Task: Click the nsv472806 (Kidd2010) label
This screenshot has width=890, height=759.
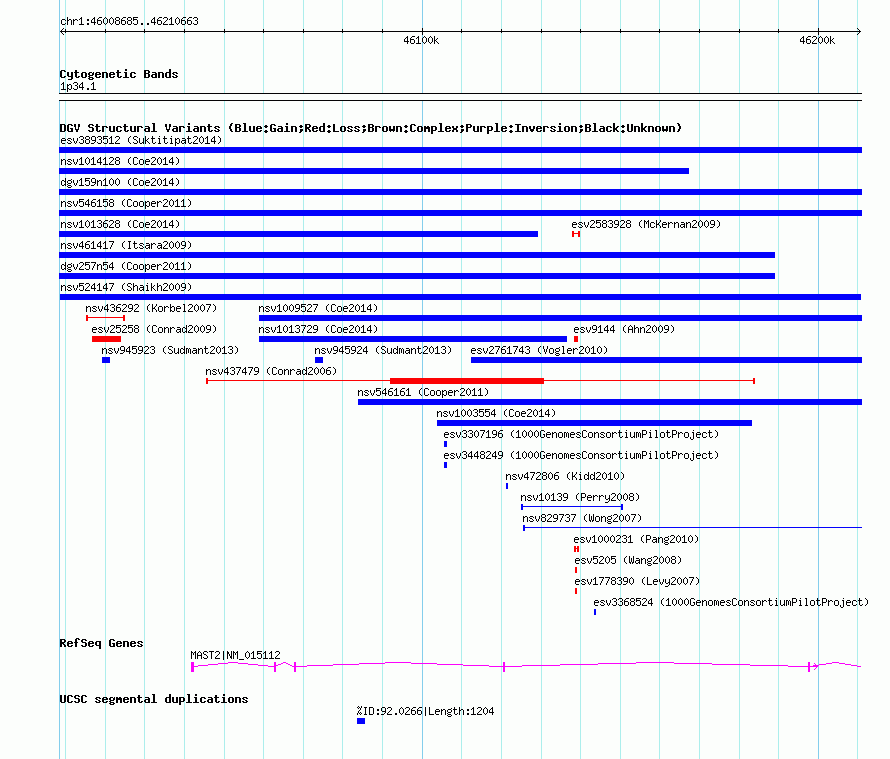Action: (x=565, y=476)
